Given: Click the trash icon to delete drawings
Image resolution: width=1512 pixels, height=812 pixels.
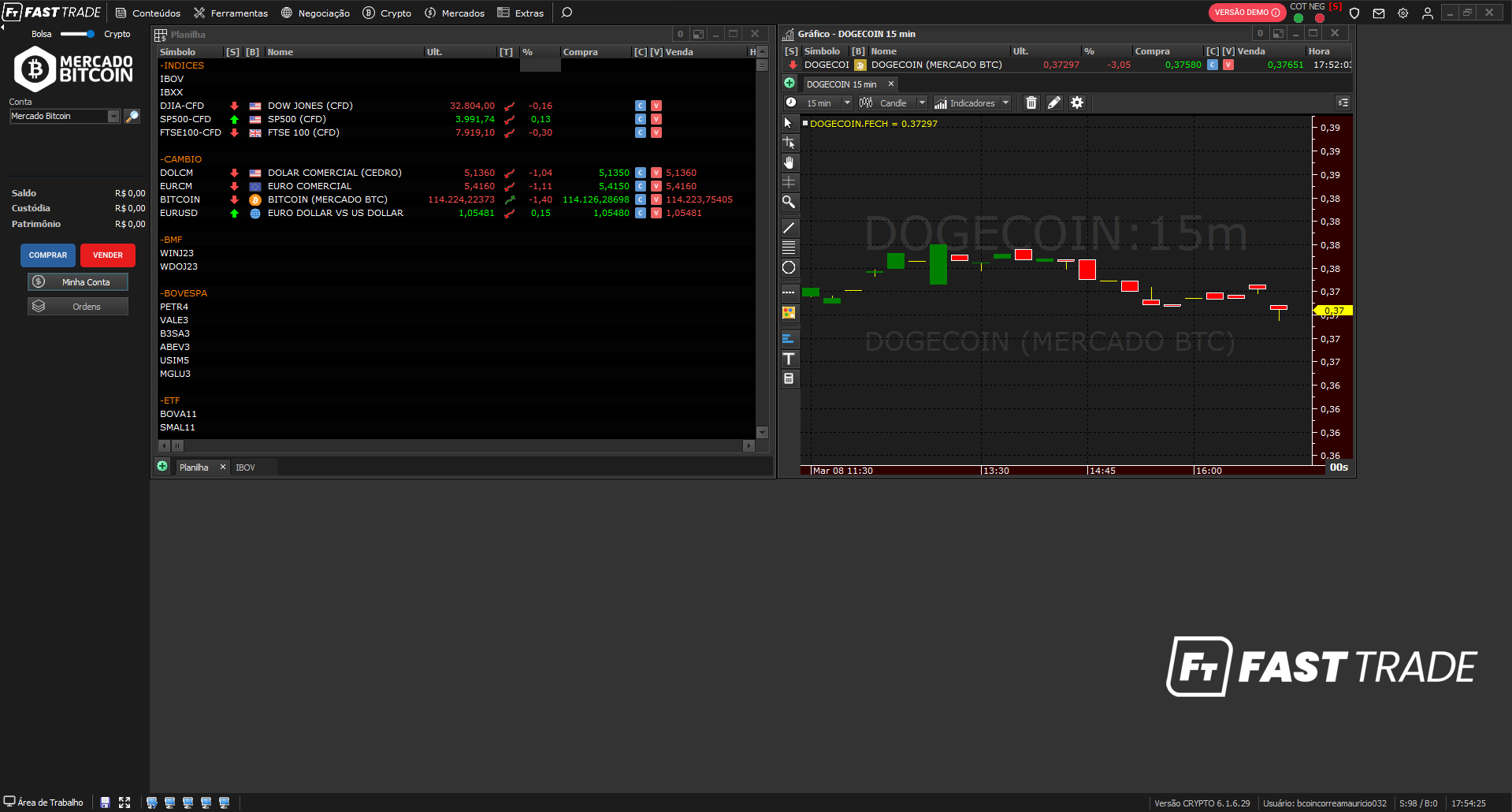Looking at the screenshot, I should [1031, 103].
